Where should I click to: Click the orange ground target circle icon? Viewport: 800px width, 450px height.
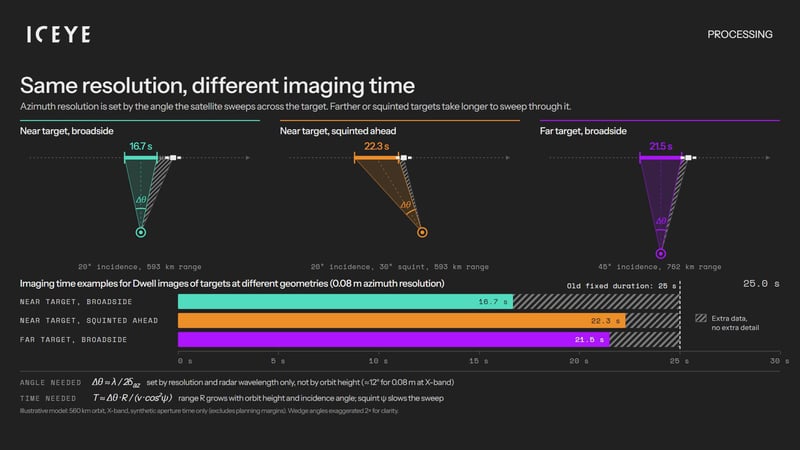click(422, 232)
